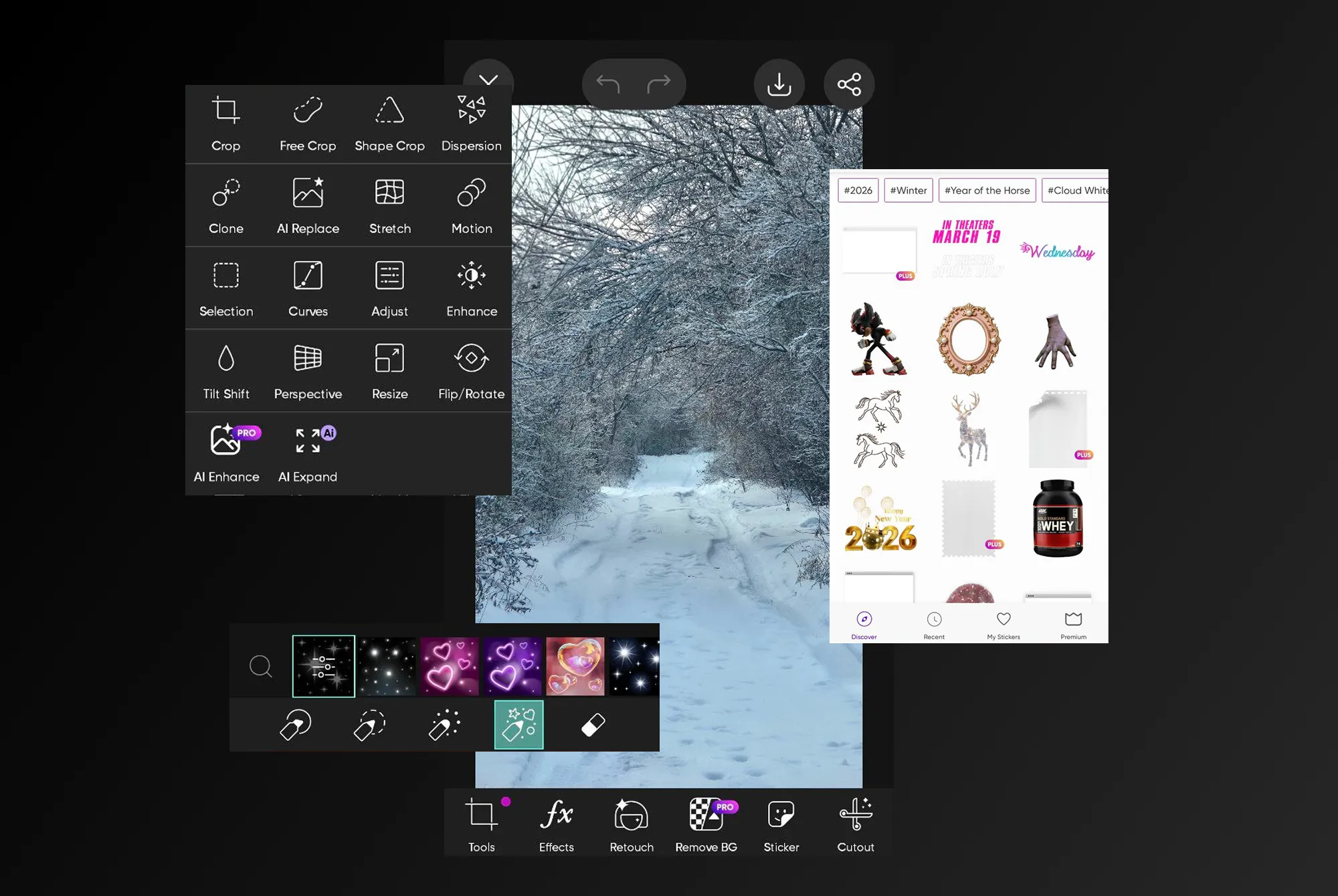This screenshot has width=1338, height=896.
Task: Switch to the Recent stickers tab
Action: coord(934,625)
